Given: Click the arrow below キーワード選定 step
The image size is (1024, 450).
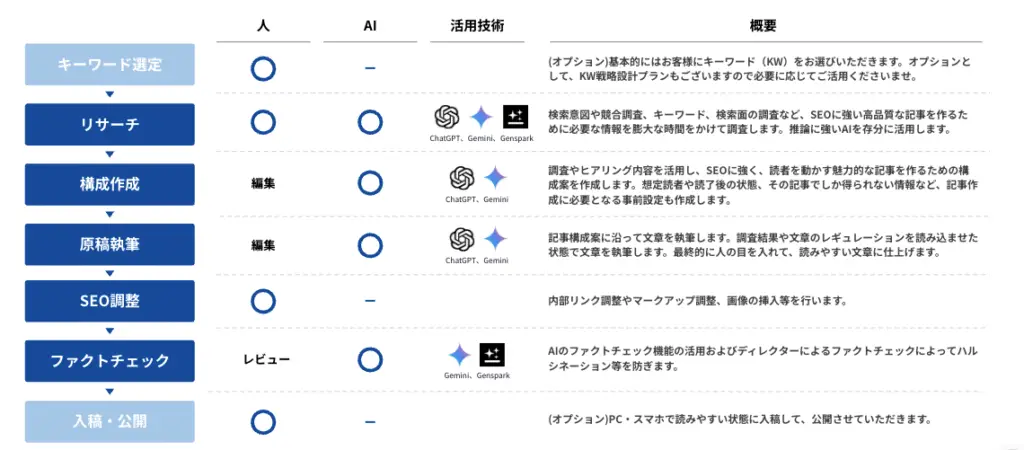Looking at the screenshot, I should pyautogui.click(x=110, y=93).
